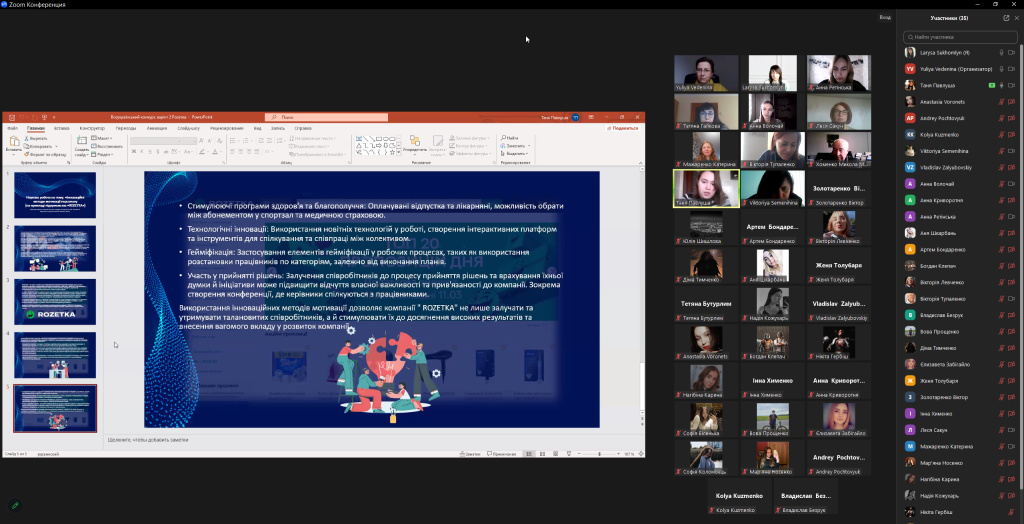Click muted mic icon for Anastasia Voronets
This screenshot has width=1024, height=524.
[x=1001, y=101]
